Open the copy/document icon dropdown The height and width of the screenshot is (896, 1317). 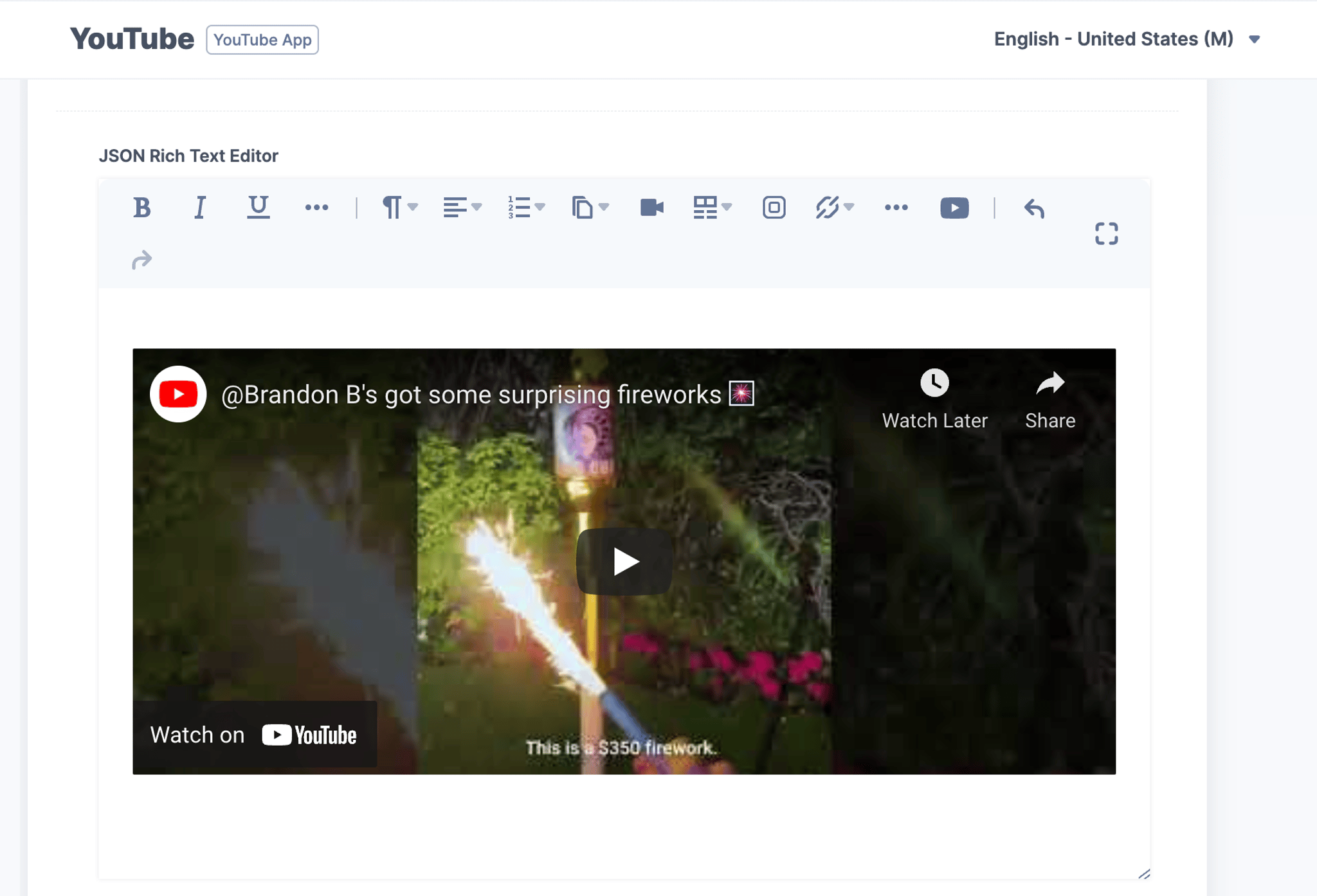[590, 208]
